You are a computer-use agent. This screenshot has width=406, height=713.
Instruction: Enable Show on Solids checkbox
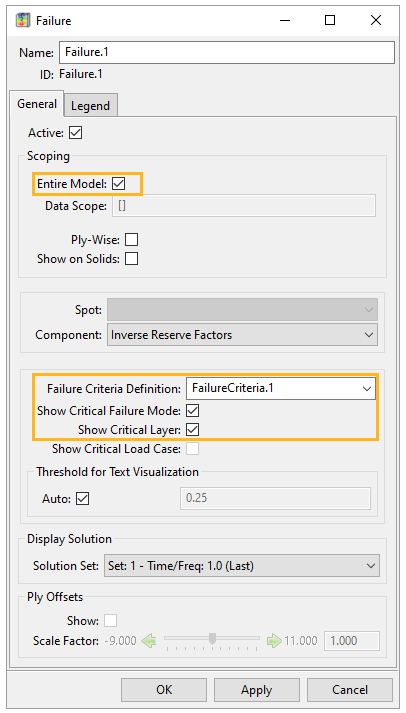click(131, 259)
